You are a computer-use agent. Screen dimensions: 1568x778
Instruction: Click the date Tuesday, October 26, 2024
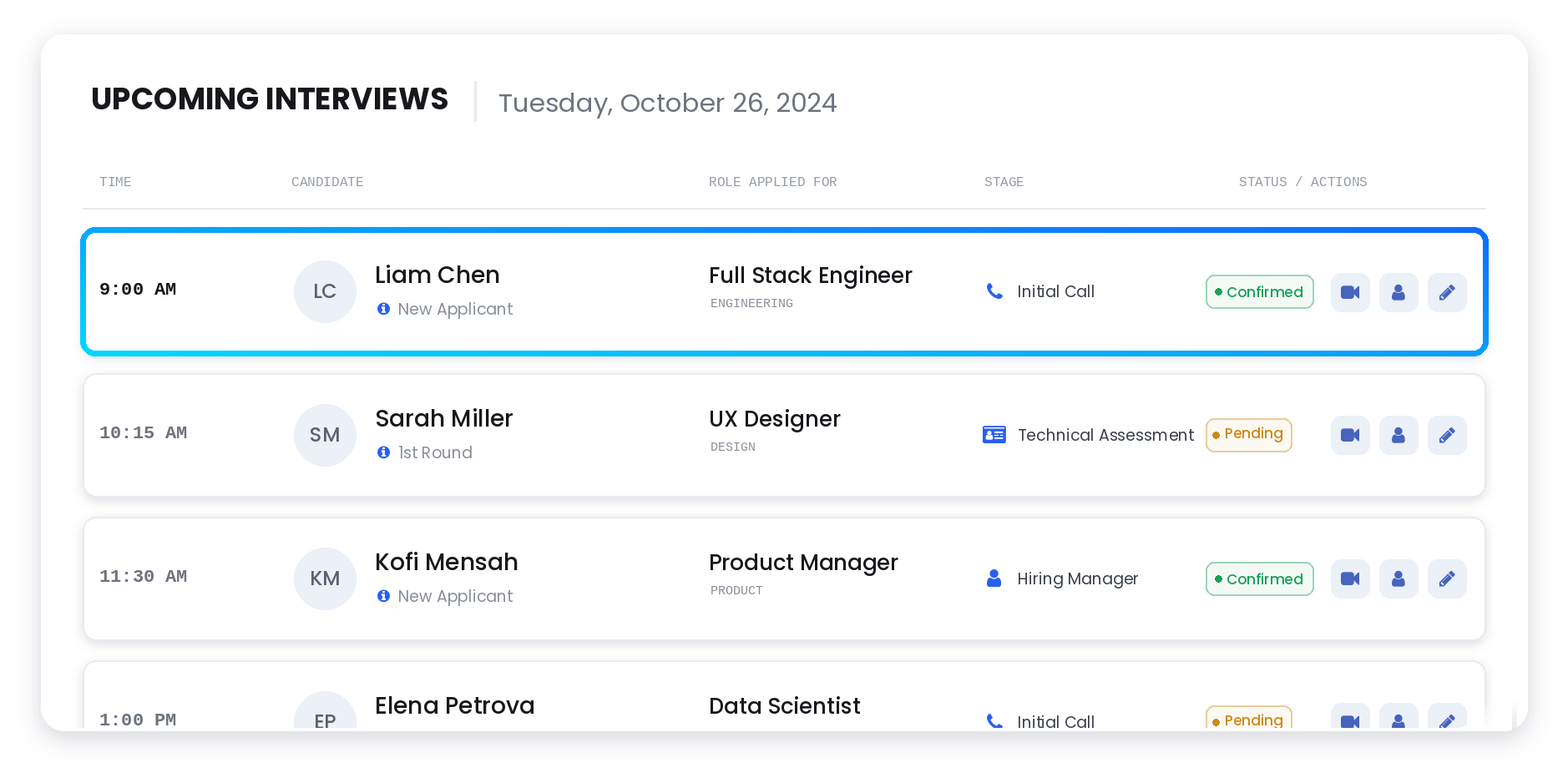point(668,103)
